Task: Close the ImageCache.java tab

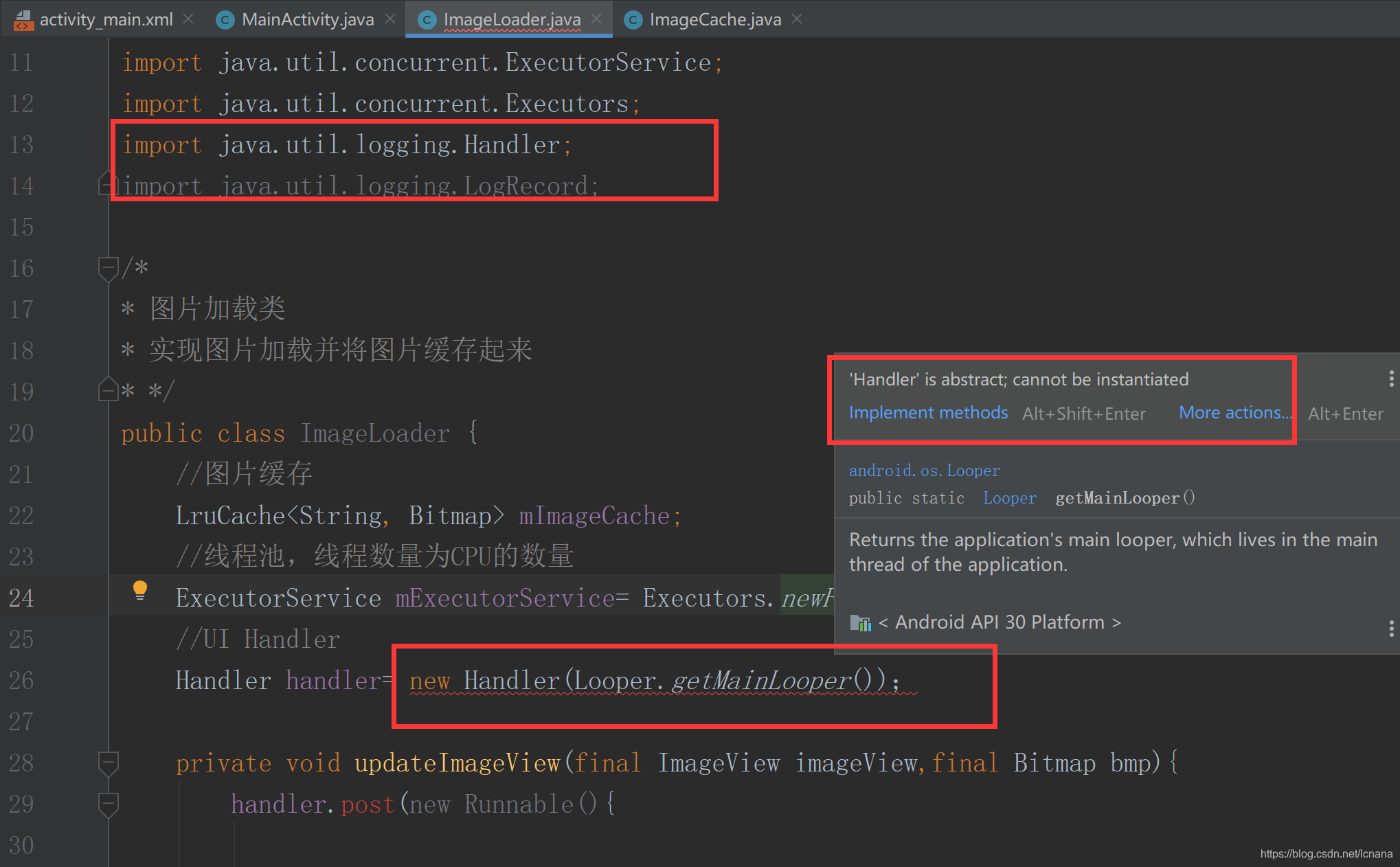Action: [x=797, y=19]
